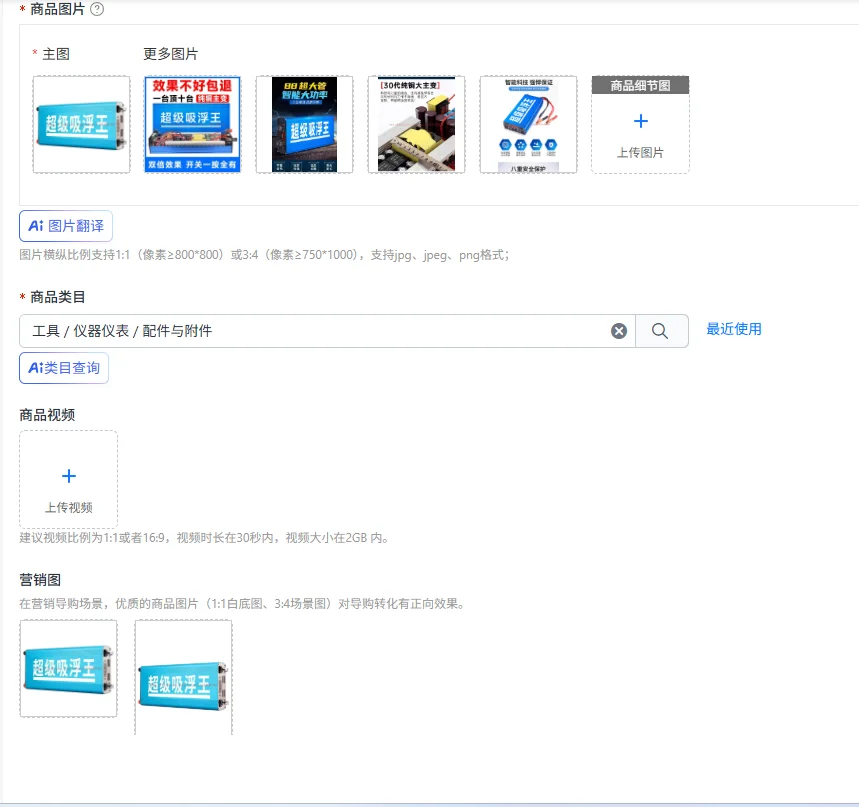
Task: Click the first square marketing image
Action: (x=68, y=668)
